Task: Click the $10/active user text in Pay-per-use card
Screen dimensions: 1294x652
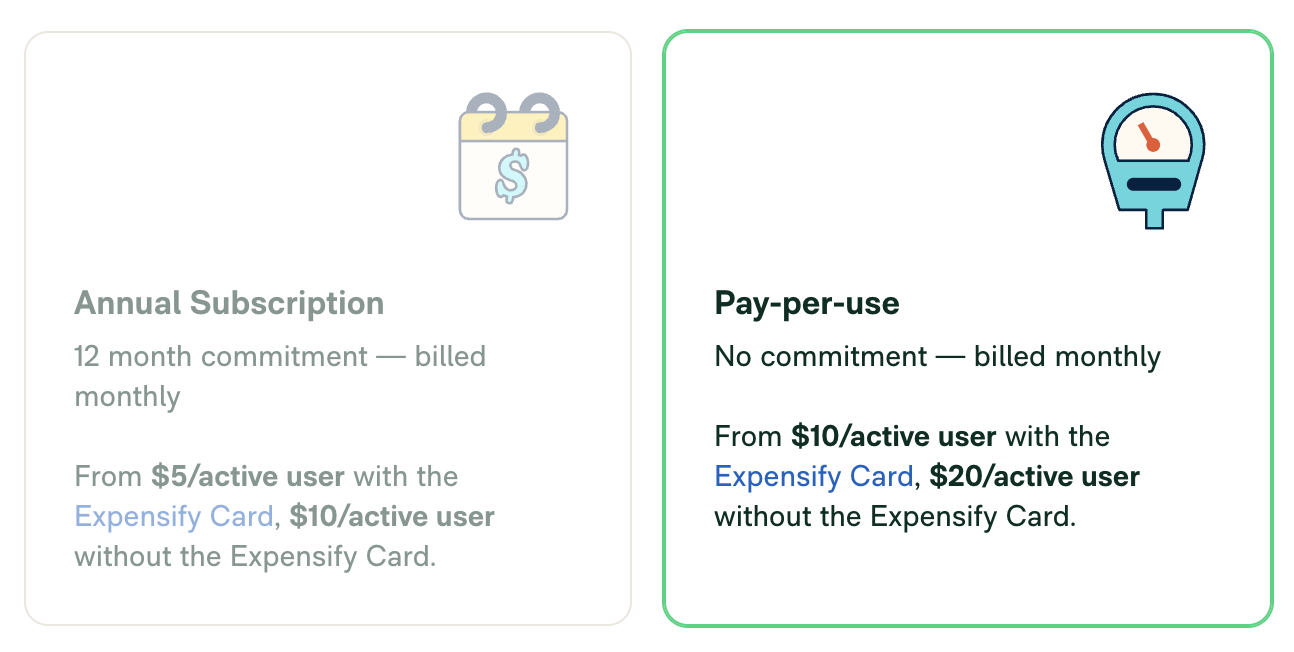Action: (894, 437)
